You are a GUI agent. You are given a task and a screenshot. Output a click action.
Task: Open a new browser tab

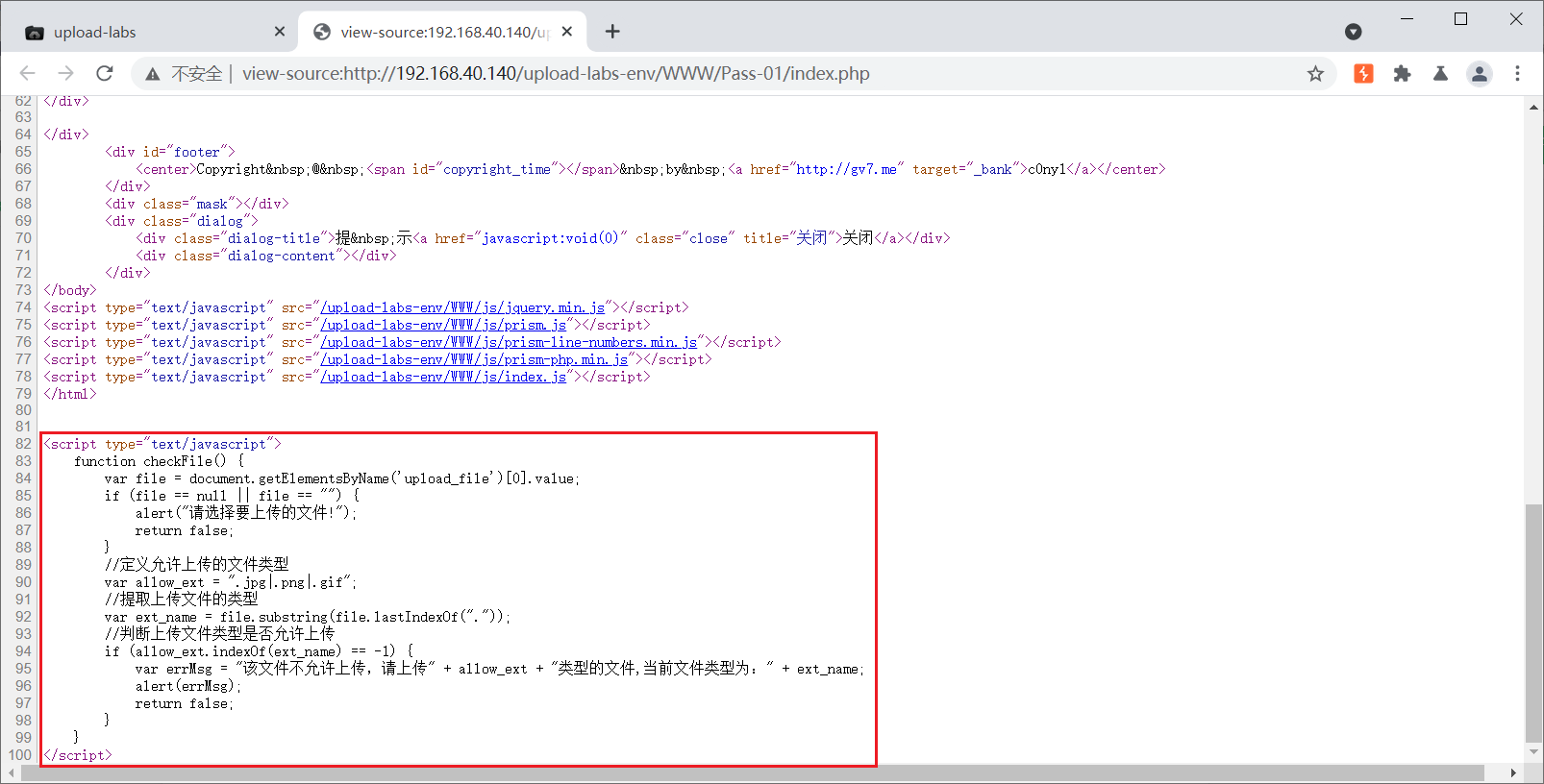[612, 32]
